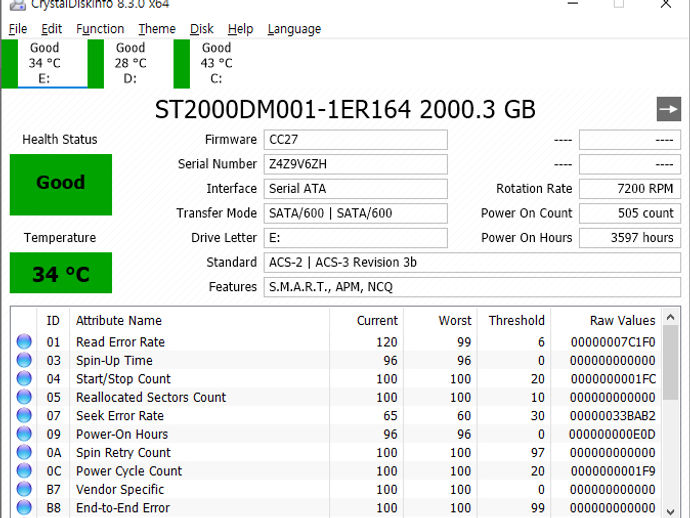Click the Worst column header
Screen dimensions: 690x518
click(x=440, y=320)
